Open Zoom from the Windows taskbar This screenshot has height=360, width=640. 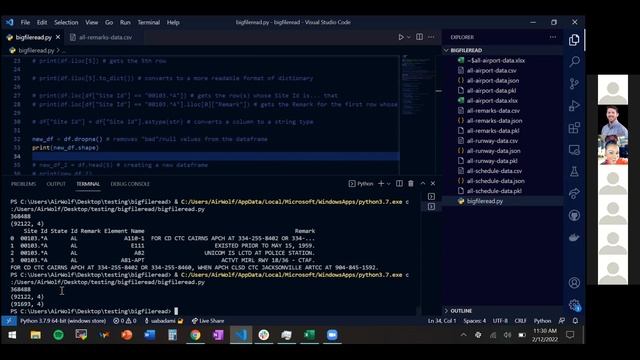332,335
